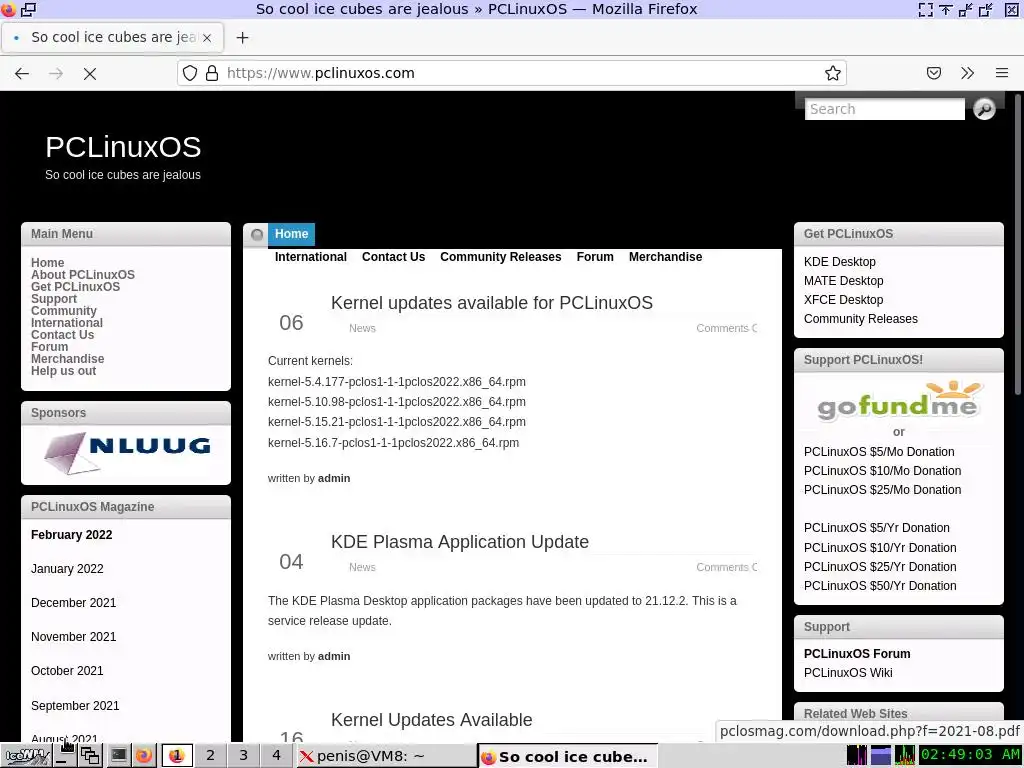This screenshot has height=768, width=1024.
Task: Open October 2021 magazine issue
Action: point(67,671)
